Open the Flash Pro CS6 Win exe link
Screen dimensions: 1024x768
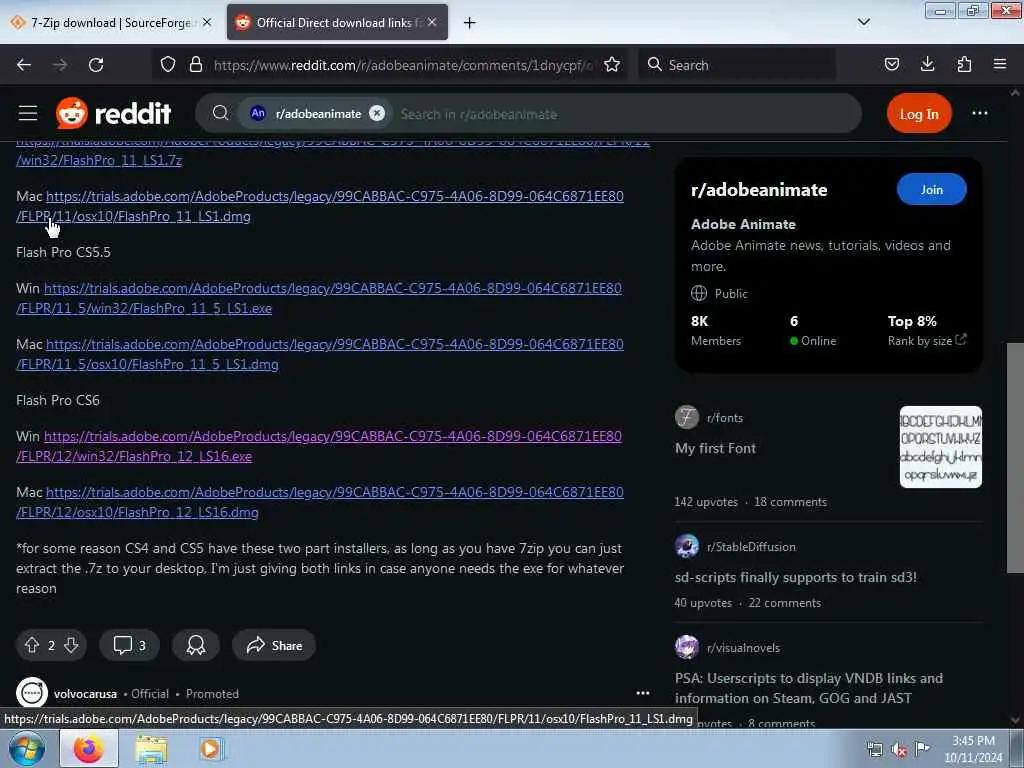(319, 446)
